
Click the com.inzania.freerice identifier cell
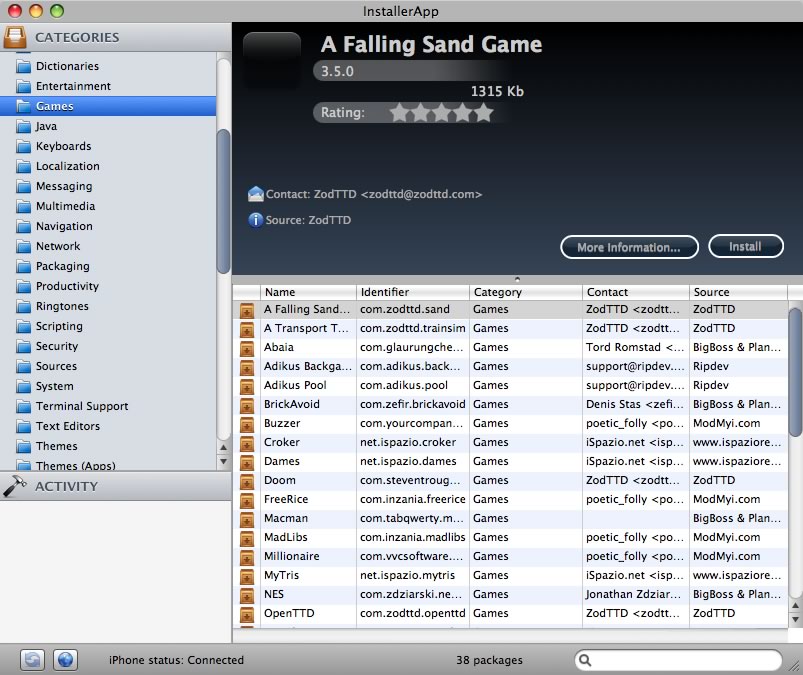point(413,499)
